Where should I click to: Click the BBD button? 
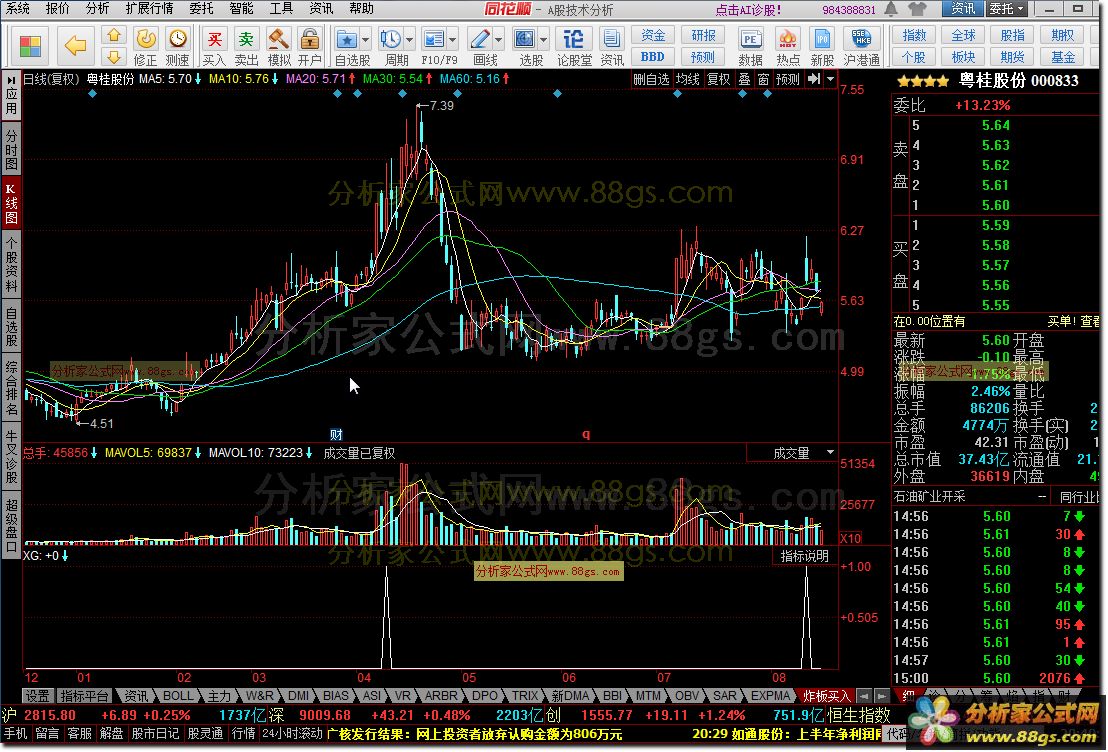652,57
